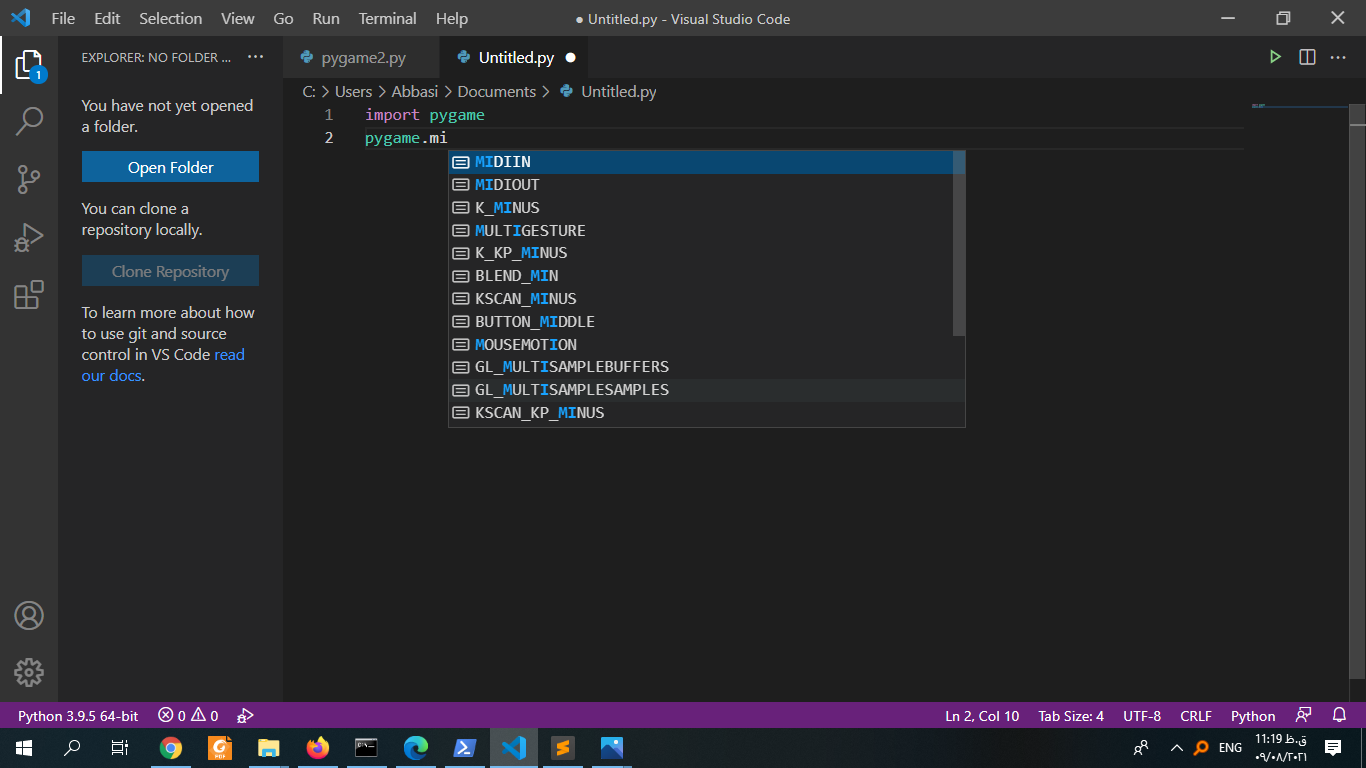Select KSCAN_MINUS suggestion
This screenshot has width=1366, height=768.
[701, 299]
